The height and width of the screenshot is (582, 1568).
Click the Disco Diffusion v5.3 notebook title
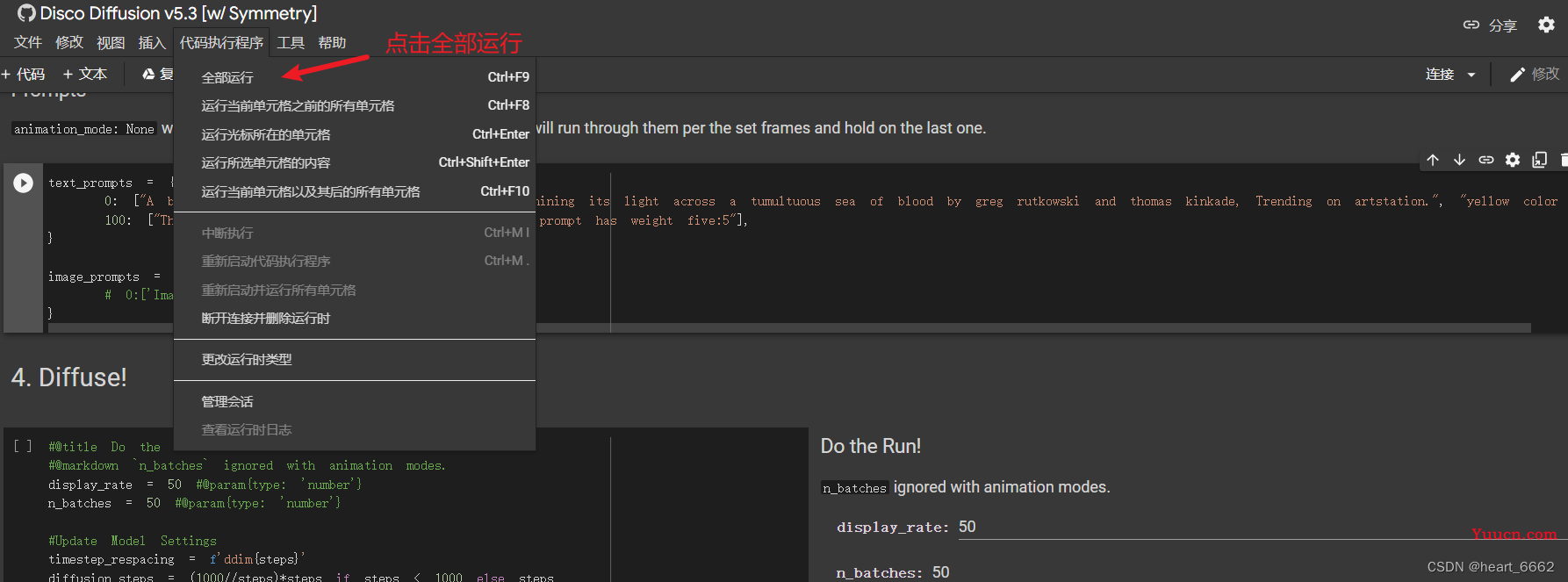(178, 13)
